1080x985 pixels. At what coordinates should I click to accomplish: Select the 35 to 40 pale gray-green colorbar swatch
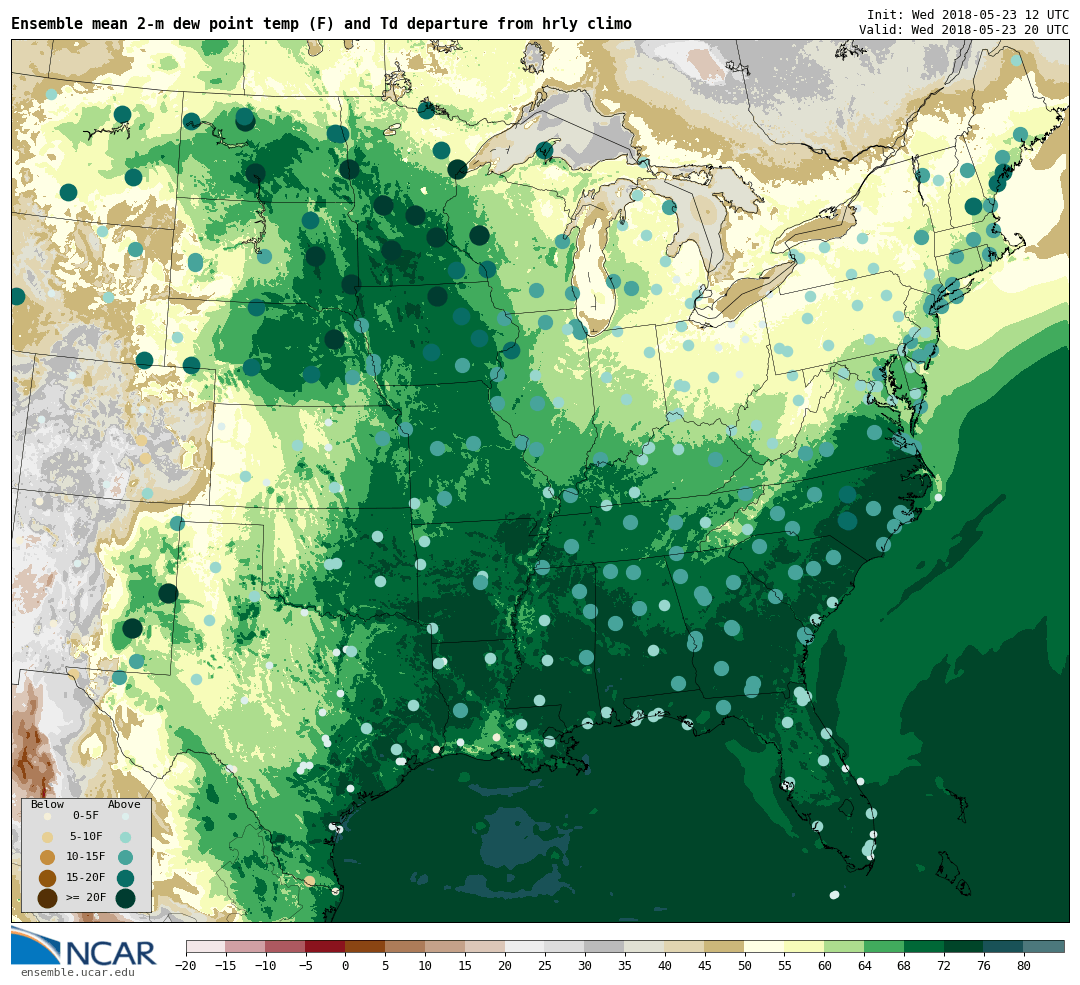[645, 947]
